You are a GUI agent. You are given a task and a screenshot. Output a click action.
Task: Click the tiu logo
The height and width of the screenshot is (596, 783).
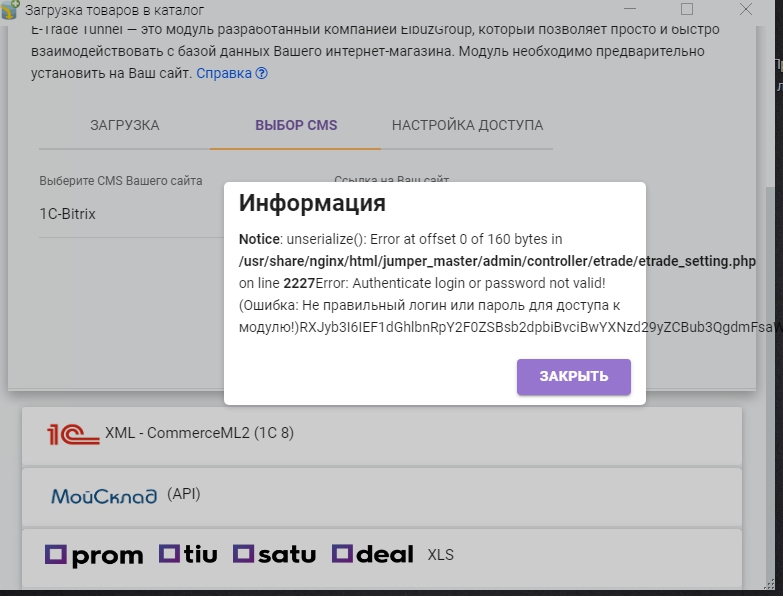[188, 554]
